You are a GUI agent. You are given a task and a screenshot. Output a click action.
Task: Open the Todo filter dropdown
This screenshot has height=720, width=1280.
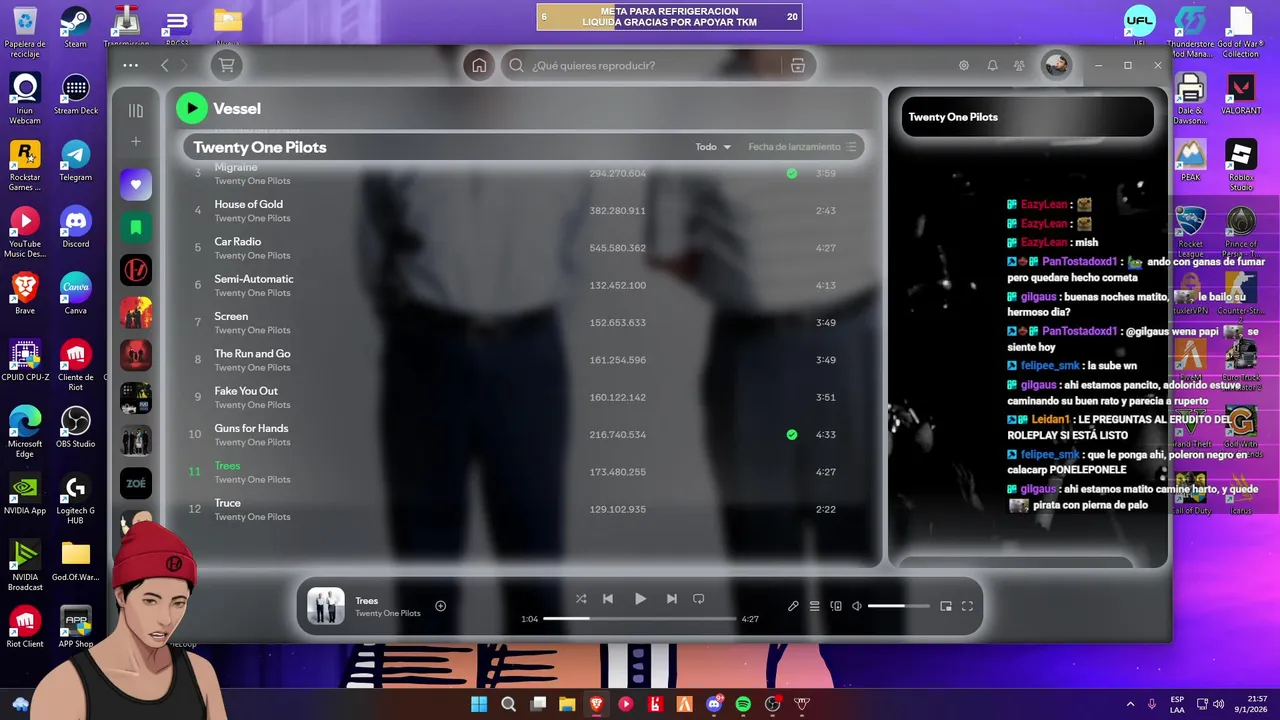tap(713, 147)
